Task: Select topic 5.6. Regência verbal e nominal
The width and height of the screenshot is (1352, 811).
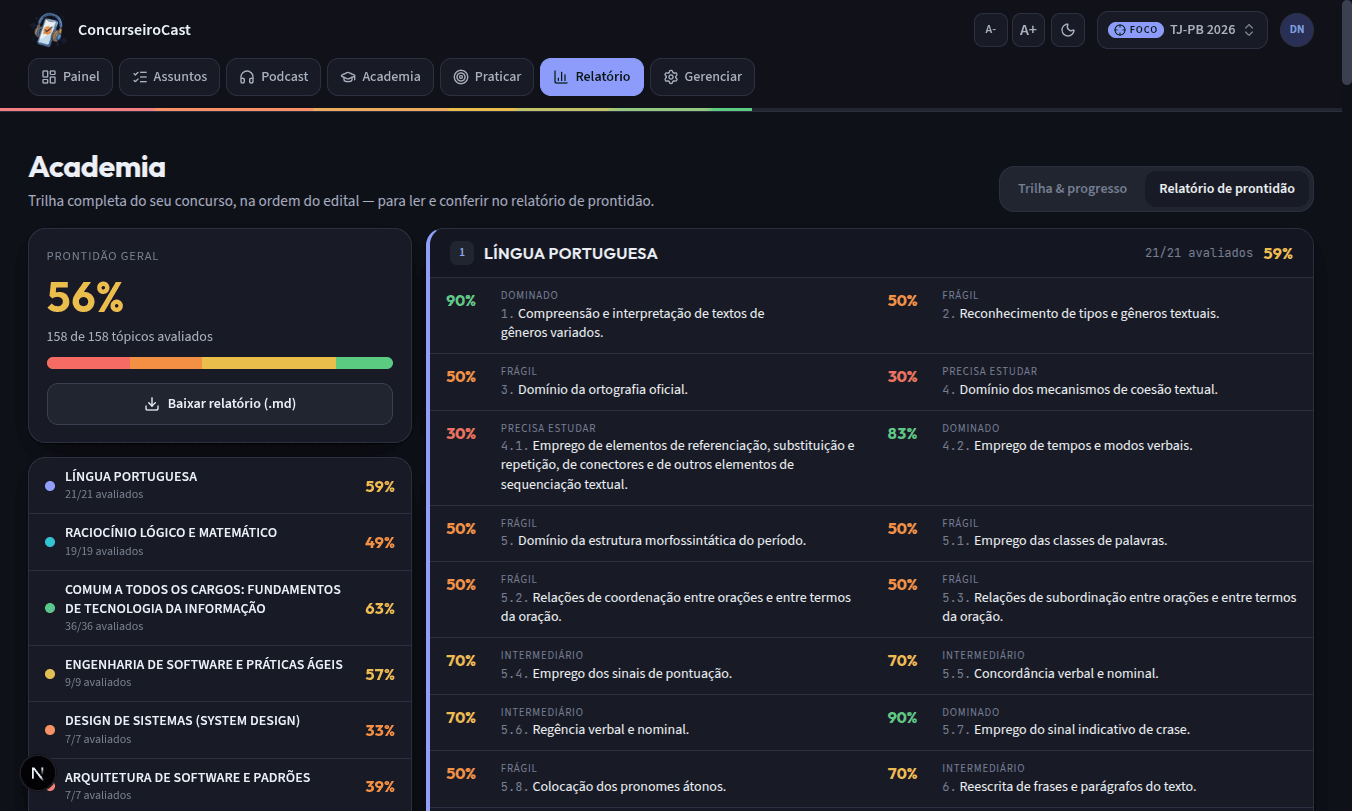Action: click(x=651, y=722)
